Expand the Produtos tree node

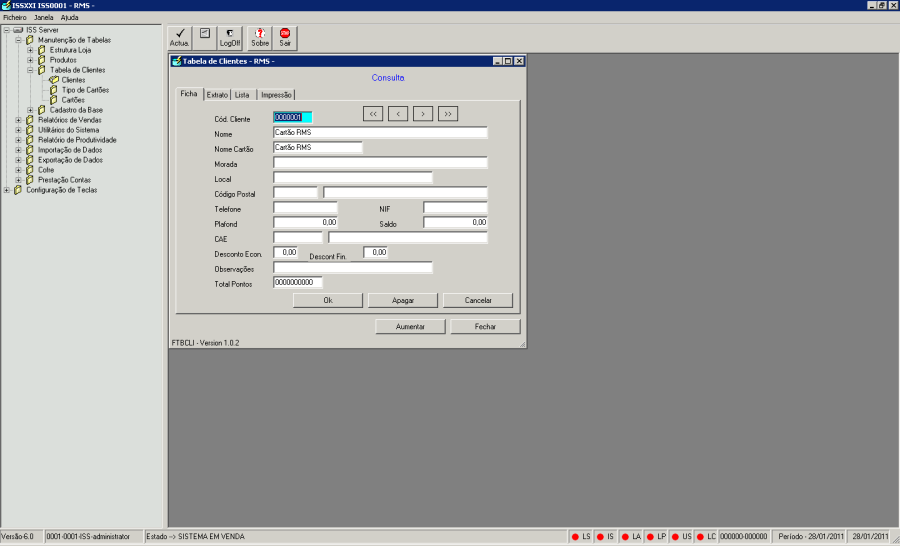coord(30,60)
